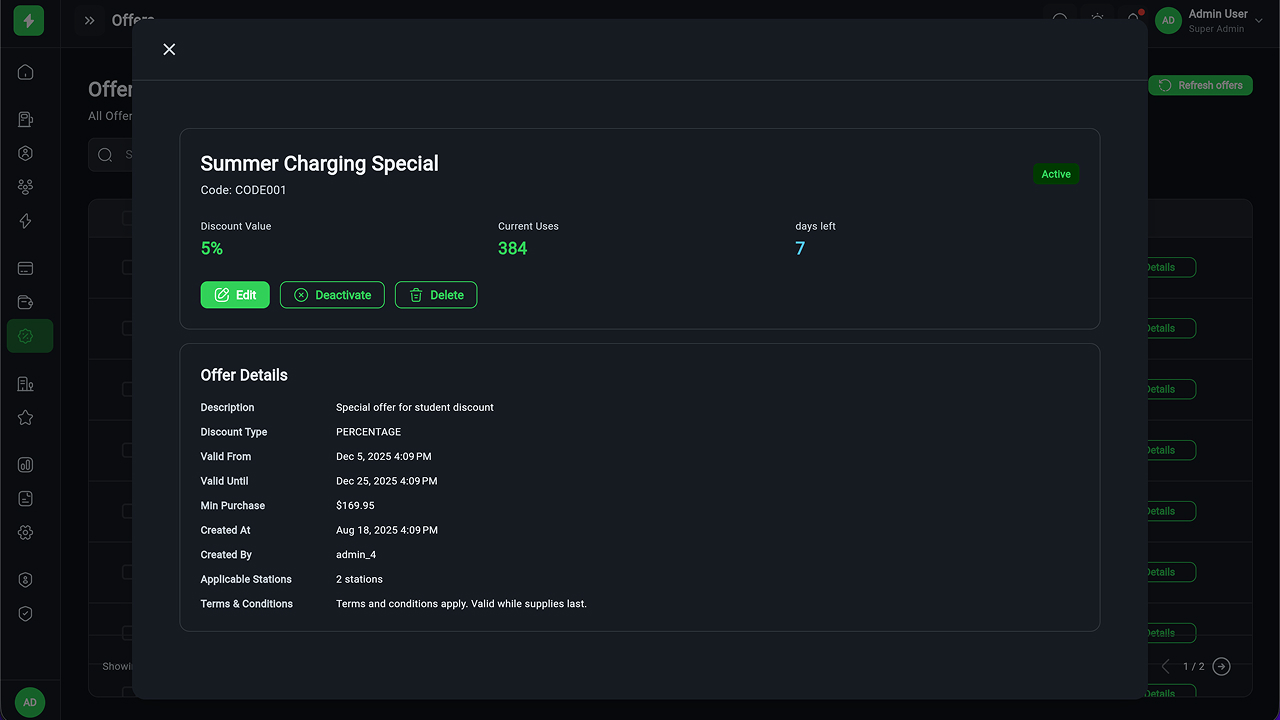
Task: Open the settings gear in the sidebar
Action: (x=26, y=533)
